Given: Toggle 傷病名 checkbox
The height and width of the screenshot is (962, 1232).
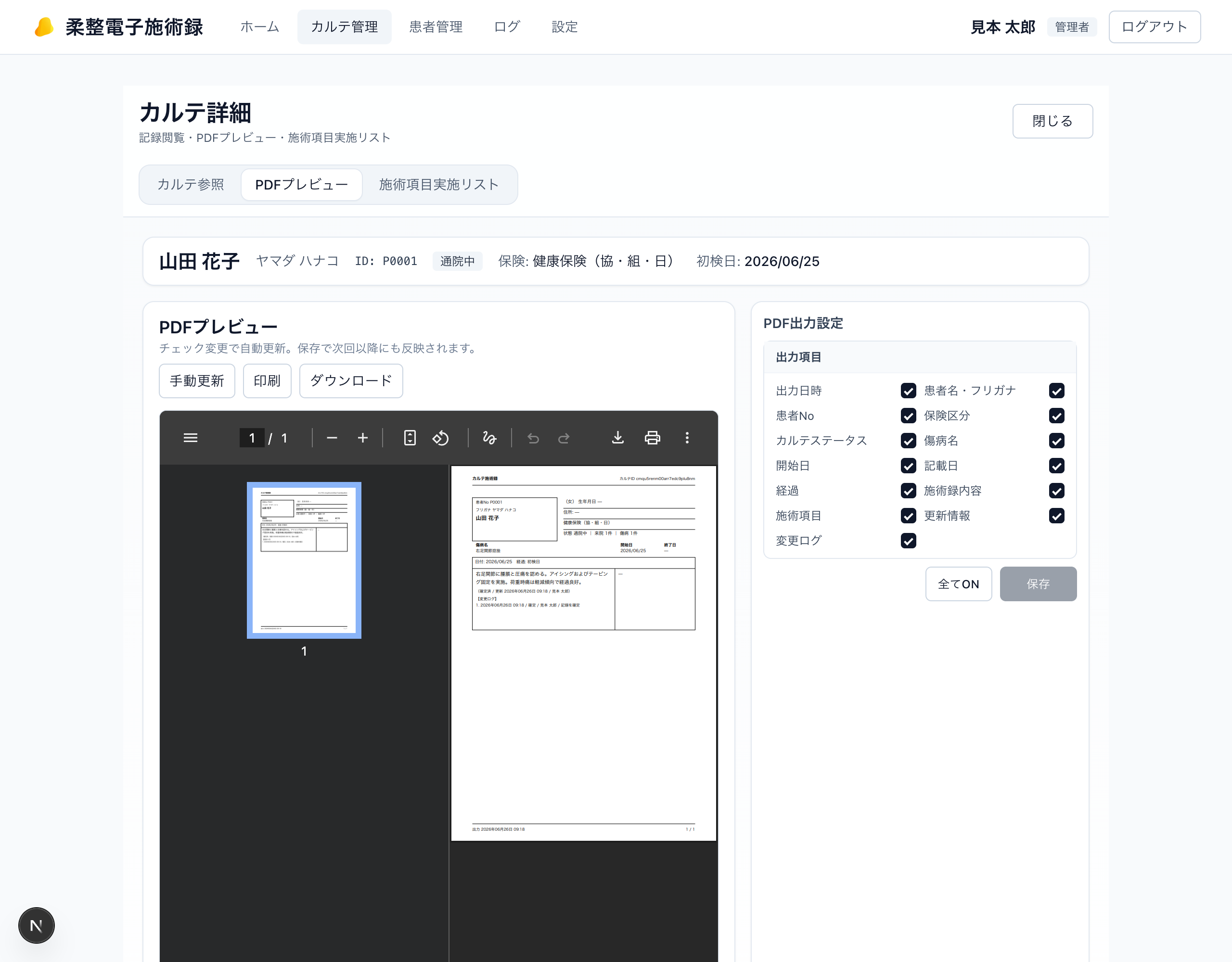Looking at the screenshot, I should [x=1056, y=441].
